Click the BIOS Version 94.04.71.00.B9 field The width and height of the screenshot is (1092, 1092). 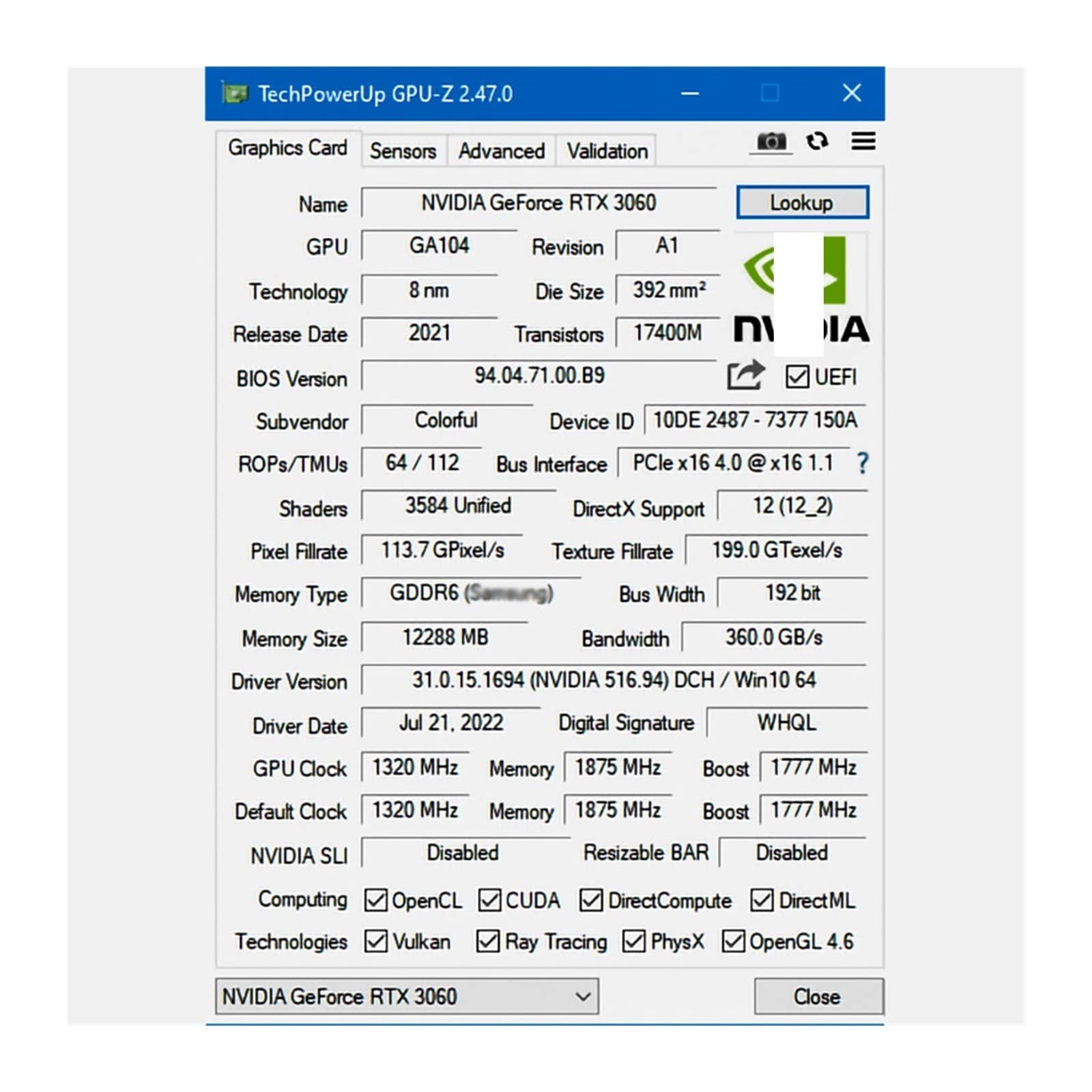pyautogui.click(x=539, y=375)
